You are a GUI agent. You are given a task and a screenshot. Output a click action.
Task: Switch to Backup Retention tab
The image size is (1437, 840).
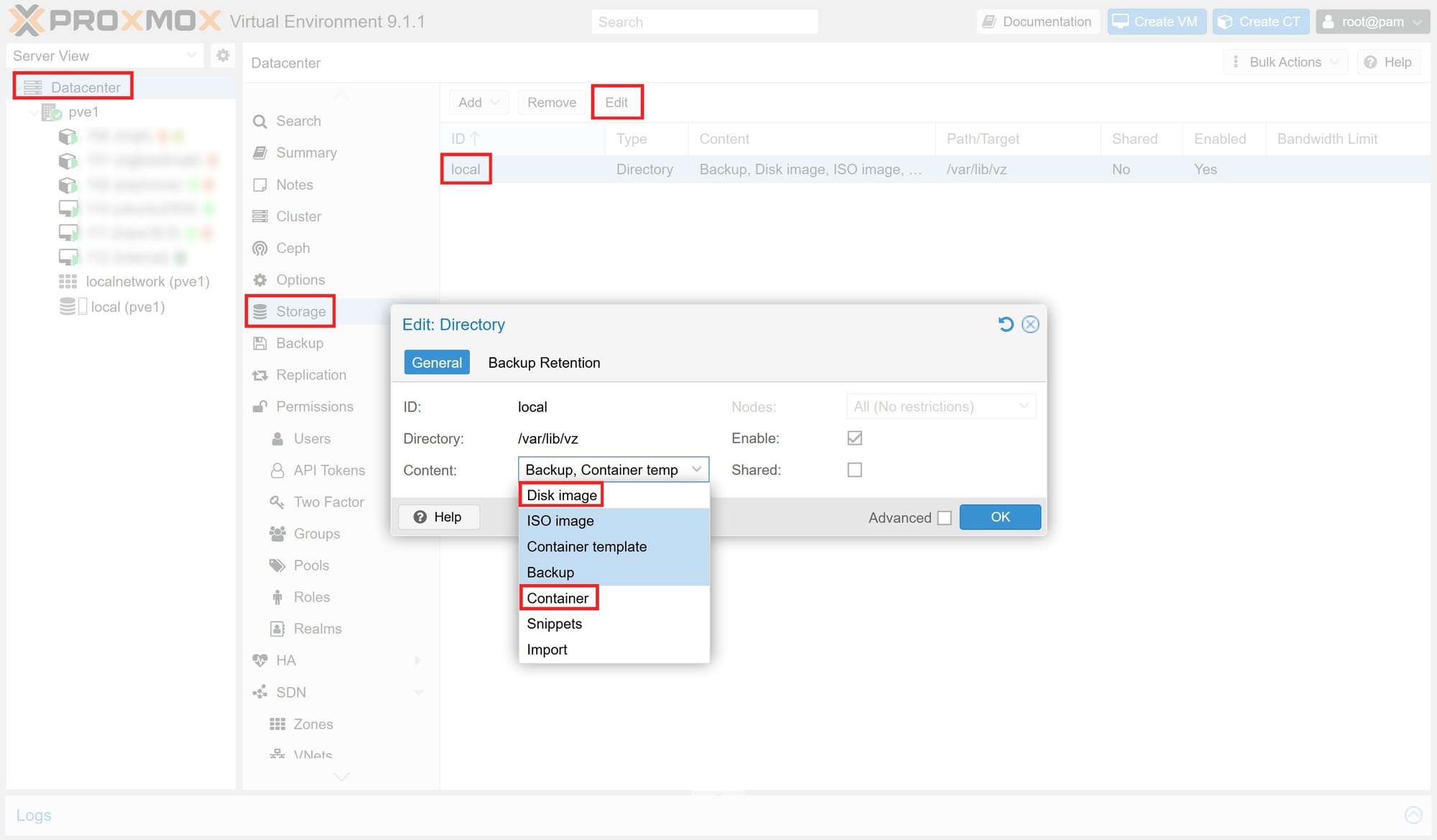tap(544, 363)
